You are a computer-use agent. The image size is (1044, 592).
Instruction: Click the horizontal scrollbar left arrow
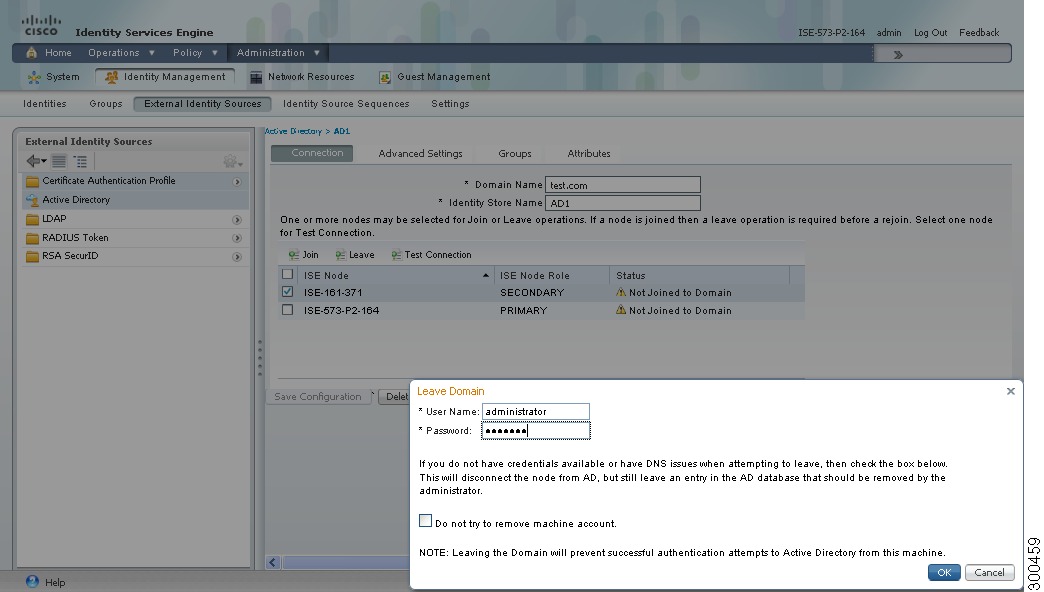pos(272,563)
